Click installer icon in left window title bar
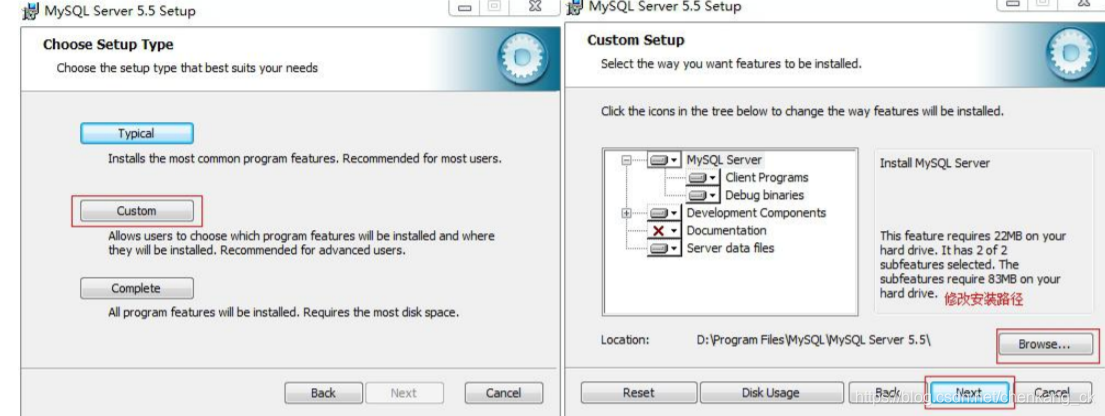 (x=30, y=11)
